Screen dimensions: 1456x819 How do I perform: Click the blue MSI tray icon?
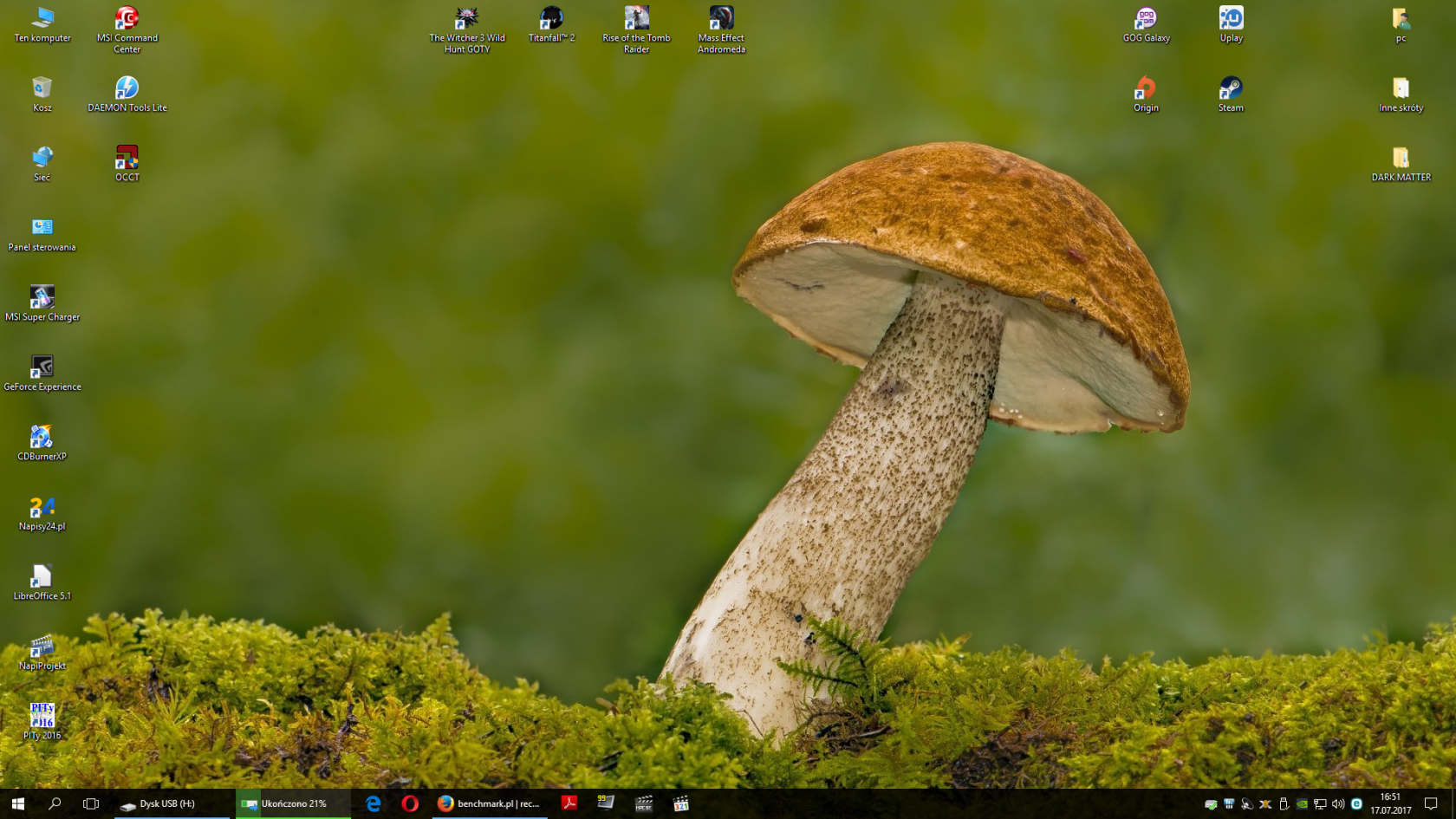(x=1229, y=804)
